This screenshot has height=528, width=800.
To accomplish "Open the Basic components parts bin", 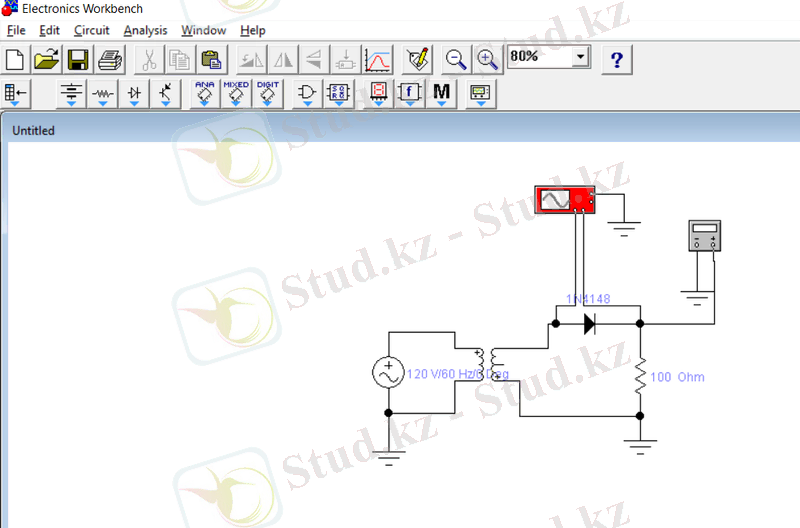I will coord(103,94).
